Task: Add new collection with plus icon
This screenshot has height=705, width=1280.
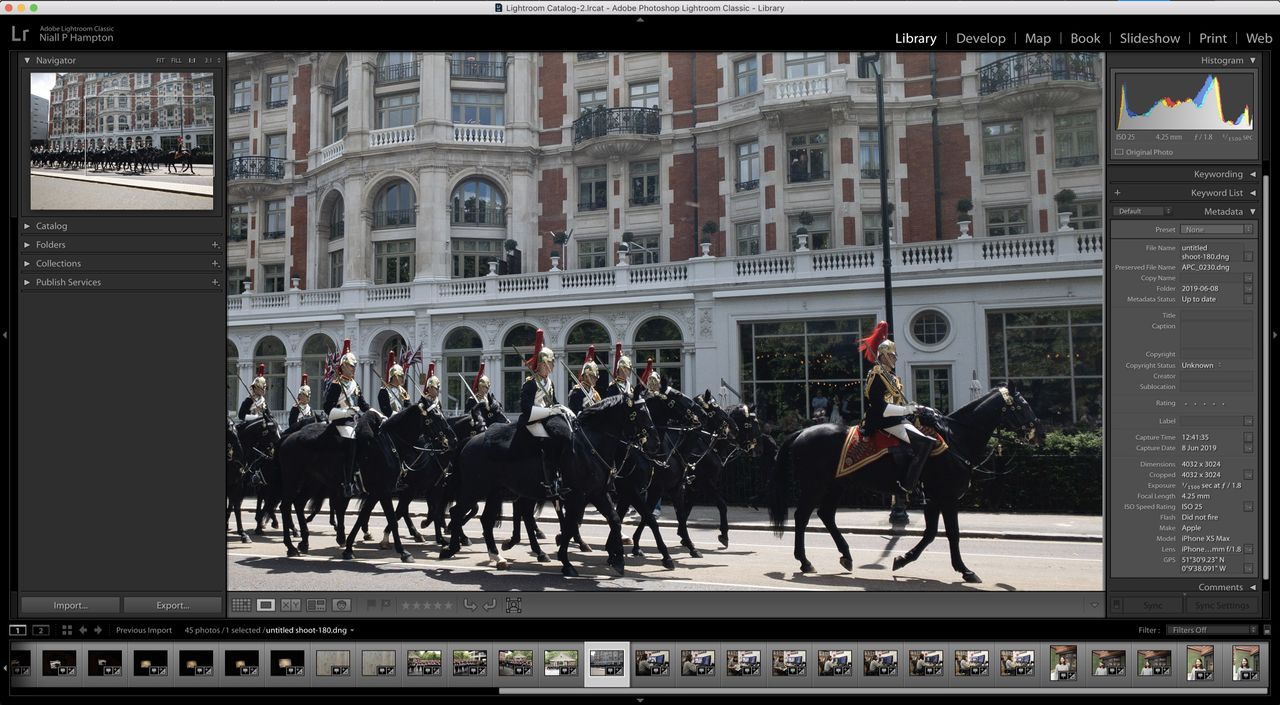Action: click(x=215, y=264)
